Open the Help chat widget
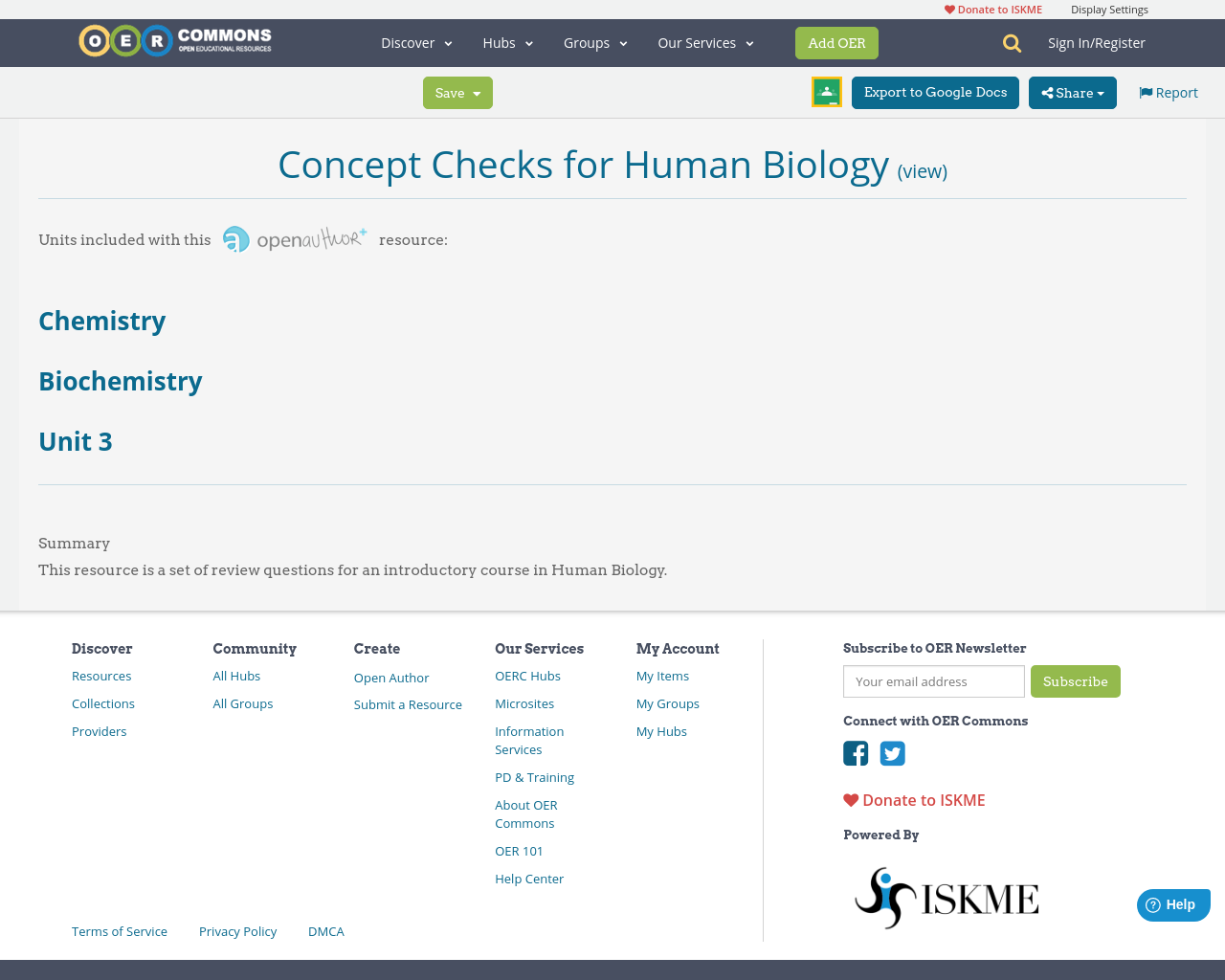Screen dimensions: 1225x980 (1172, 903)
